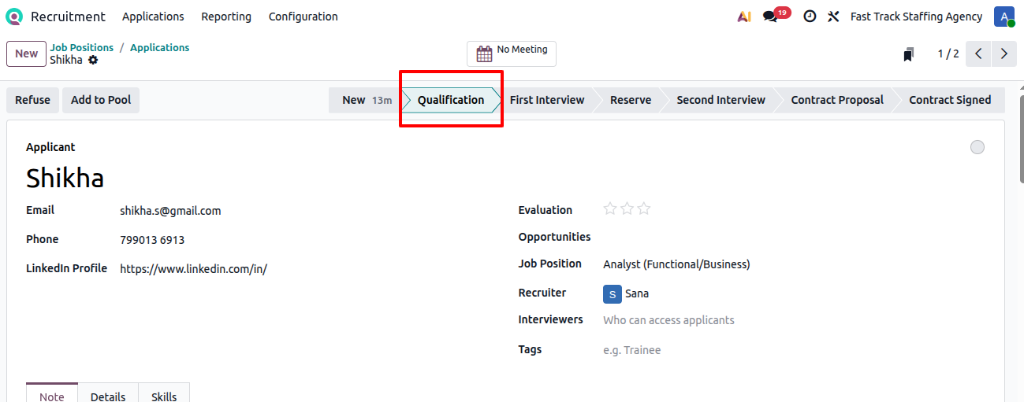
Task: Click the debug tools wrench icon
Action: (833, 17)
